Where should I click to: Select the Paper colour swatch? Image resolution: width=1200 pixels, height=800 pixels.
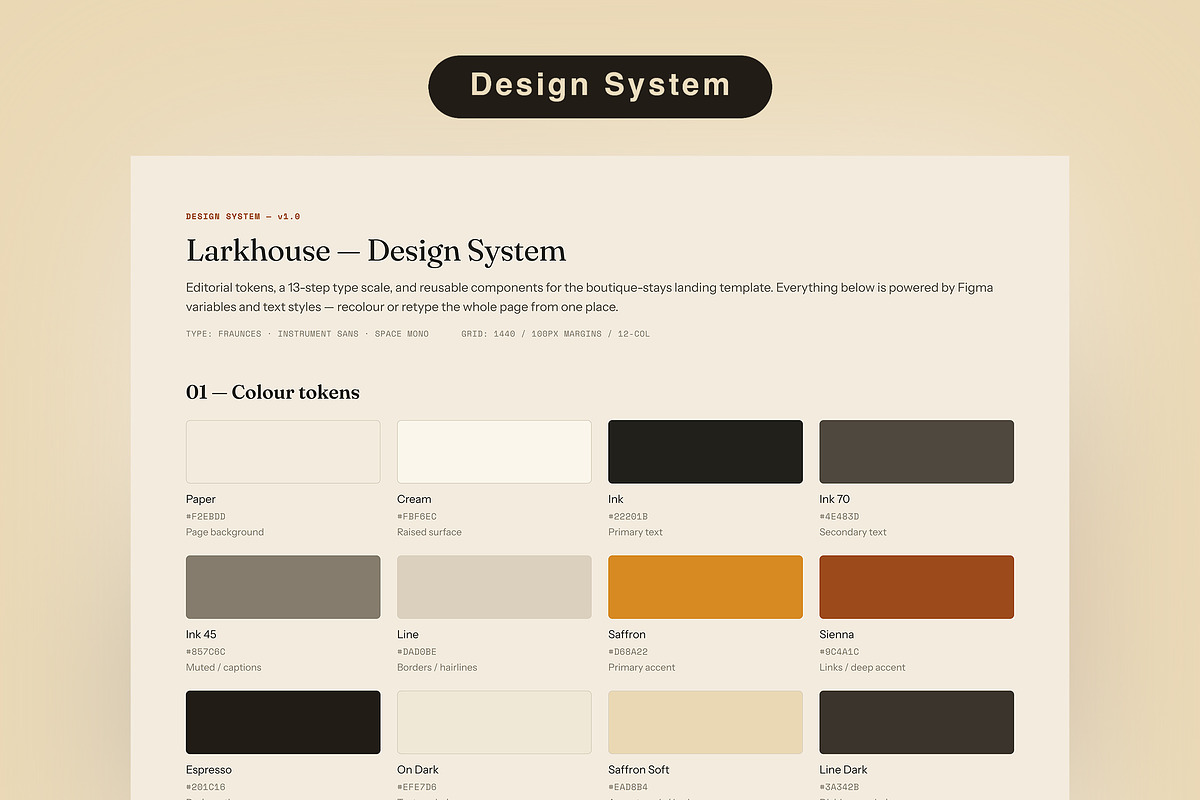(283, 452)
